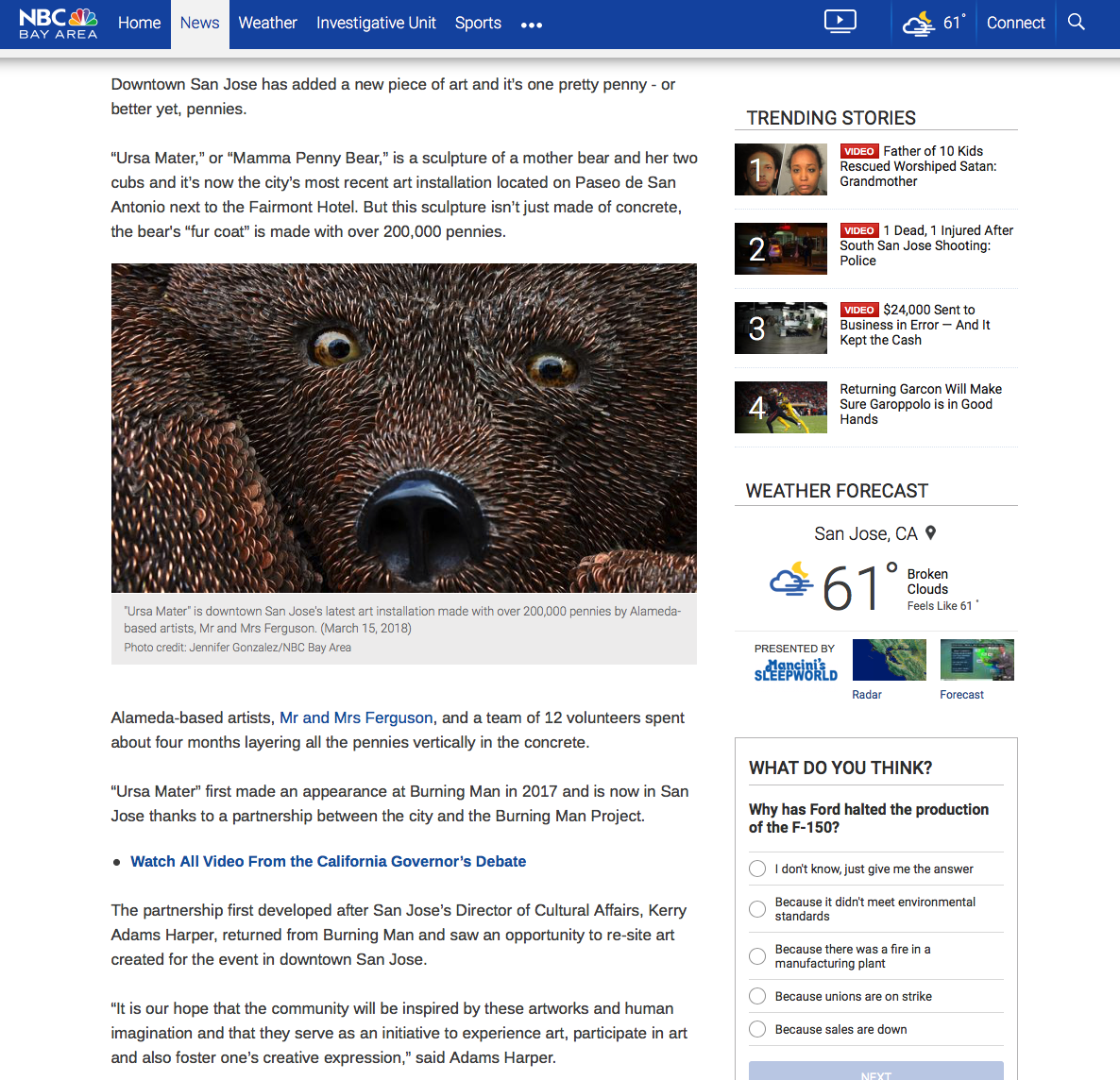Open the Investigative Unit section

(377, 23)
